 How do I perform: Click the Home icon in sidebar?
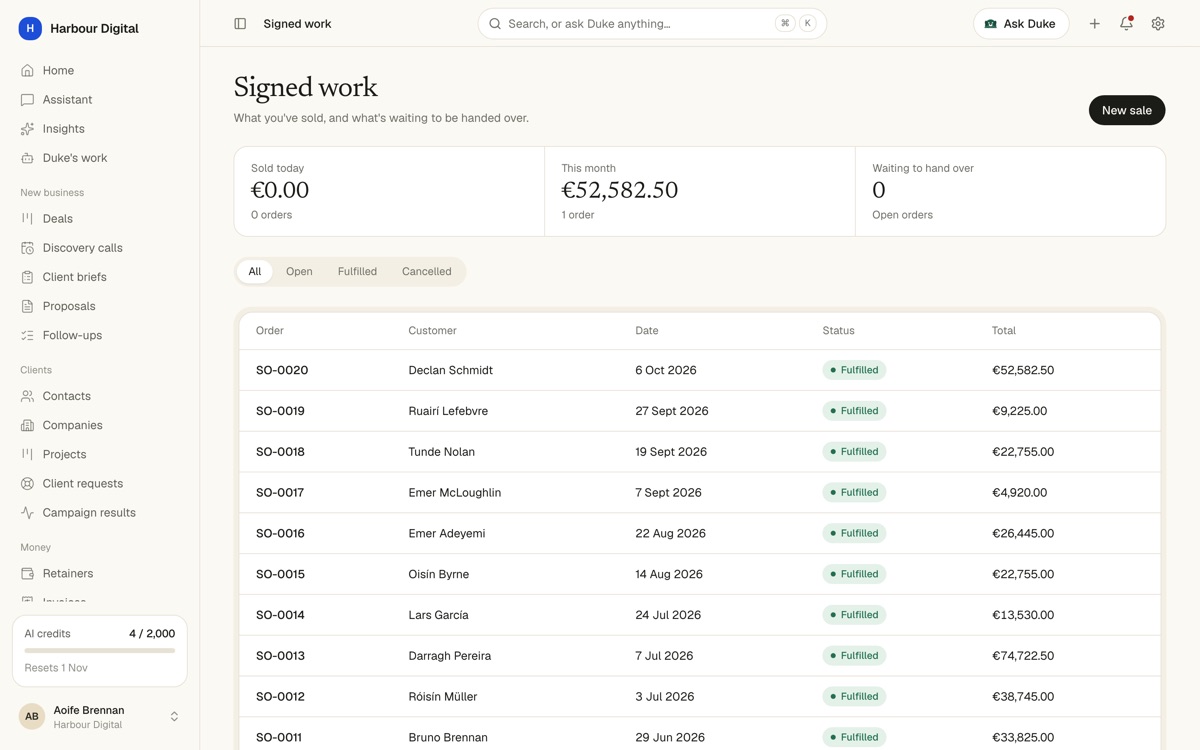tap(27, 71)
